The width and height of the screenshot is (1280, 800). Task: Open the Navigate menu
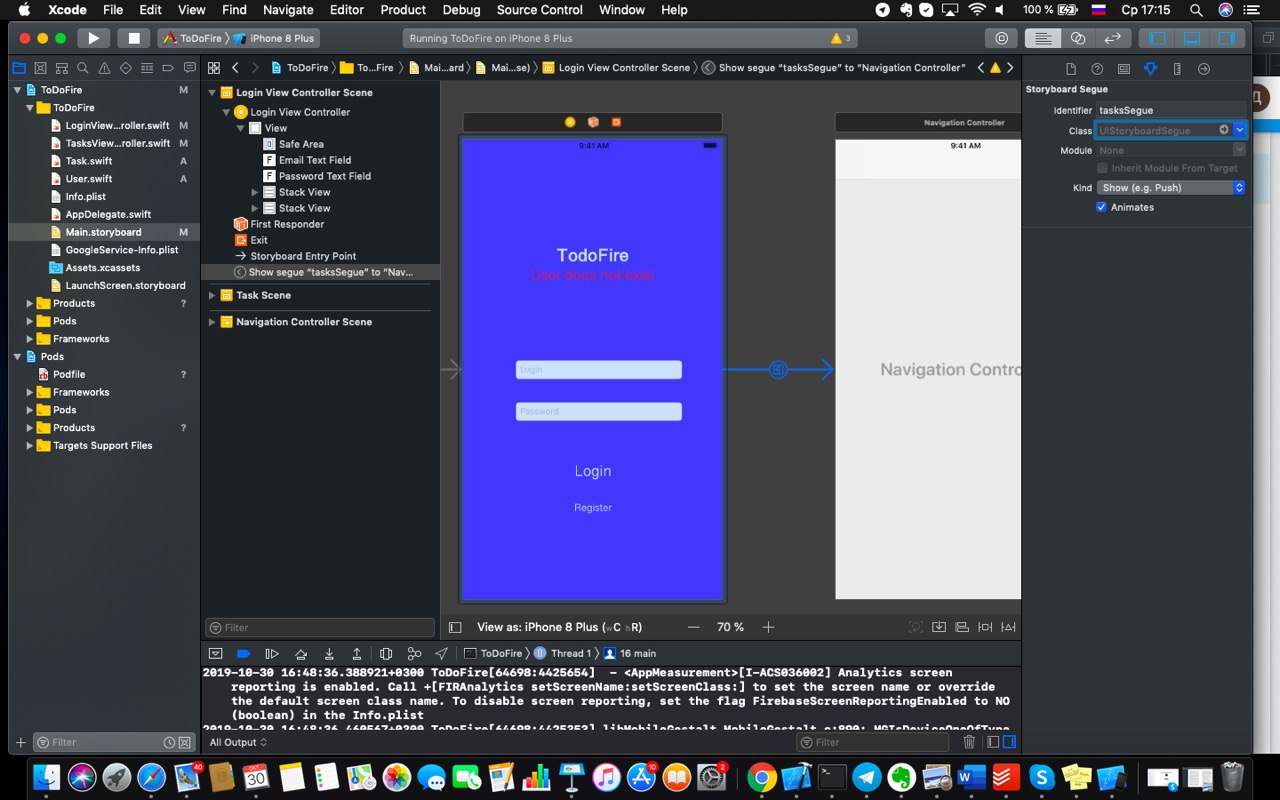tap(288, 10)
